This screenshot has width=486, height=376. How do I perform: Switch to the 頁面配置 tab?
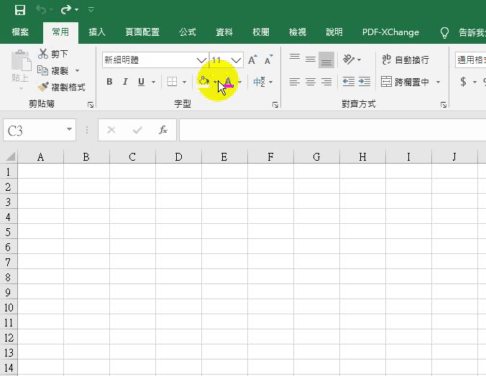[x=142, y=32]
